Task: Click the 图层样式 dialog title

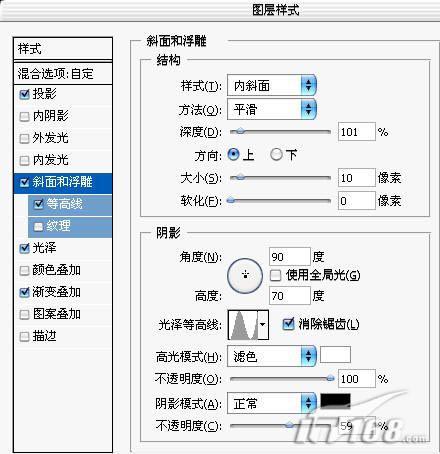Action: pos(275,10)
